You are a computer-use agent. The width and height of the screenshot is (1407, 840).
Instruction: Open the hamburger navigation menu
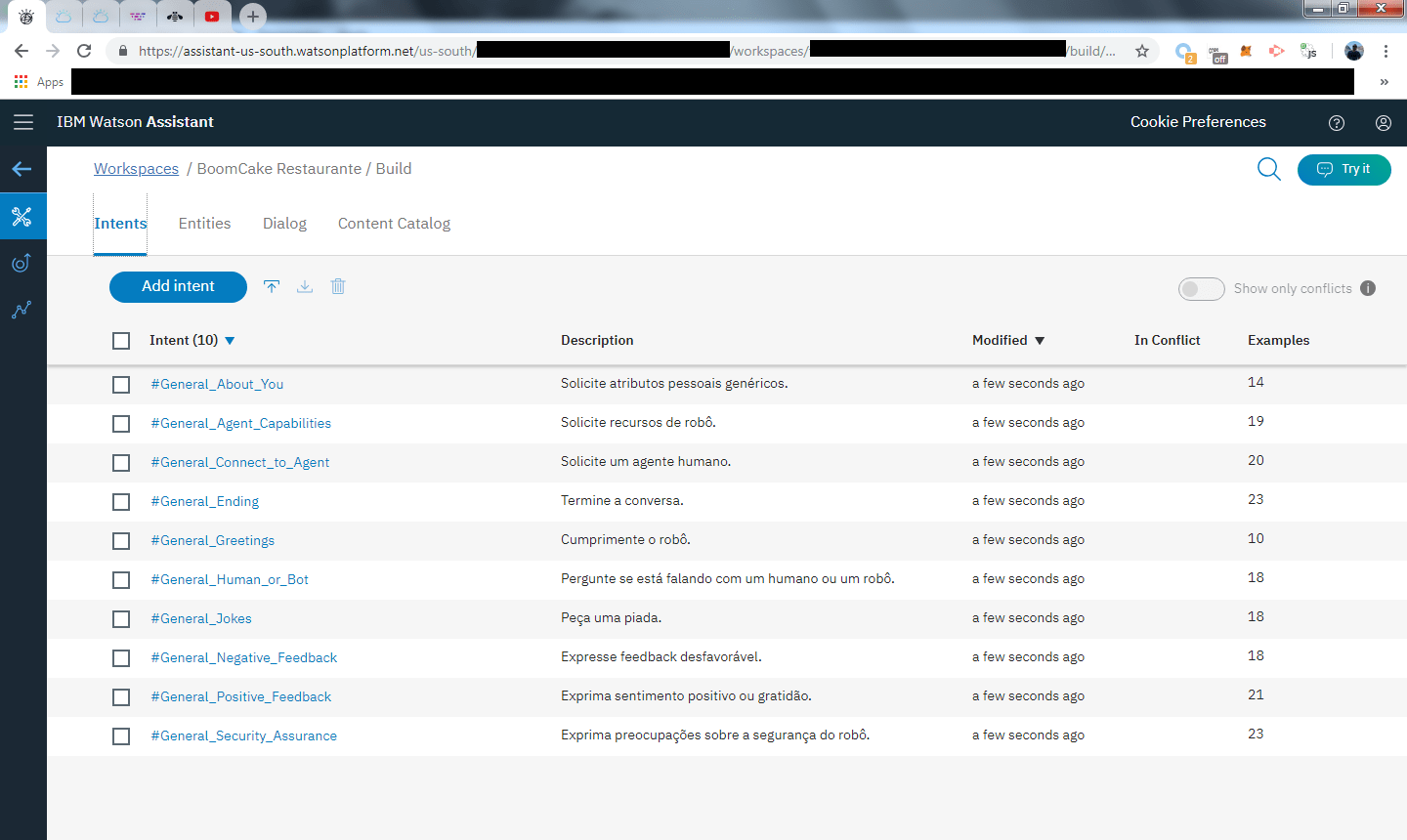tap(23, 122)
